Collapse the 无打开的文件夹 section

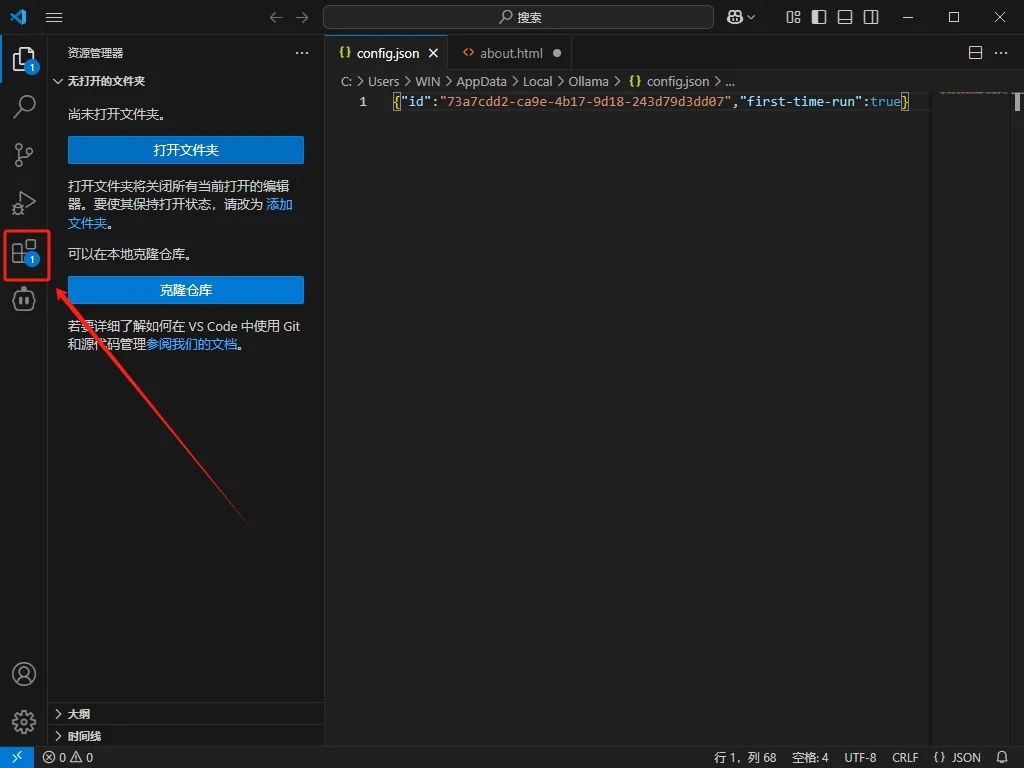tap(186, 81)
